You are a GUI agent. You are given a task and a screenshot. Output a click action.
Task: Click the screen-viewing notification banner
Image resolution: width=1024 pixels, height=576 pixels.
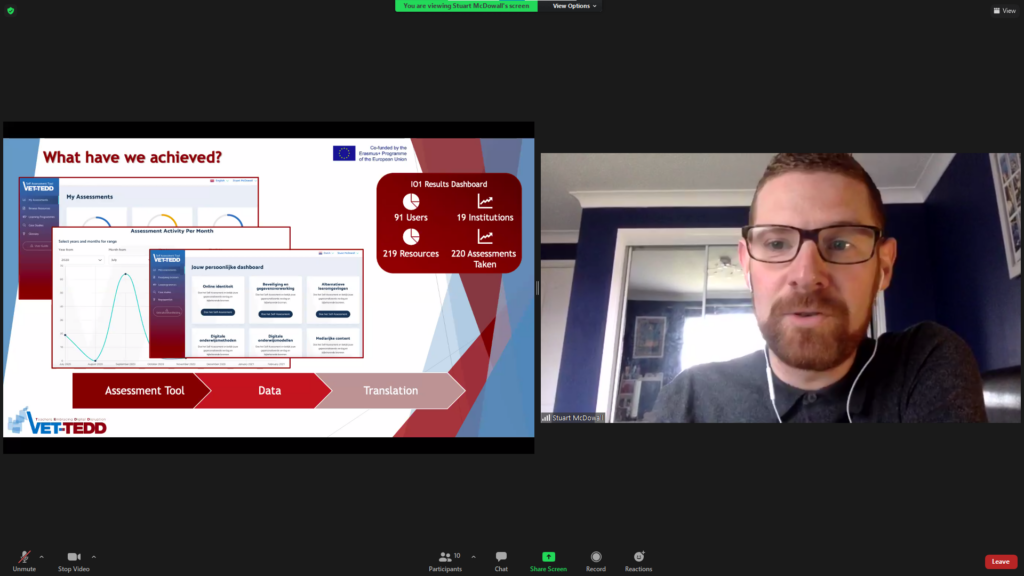(466, 6)
